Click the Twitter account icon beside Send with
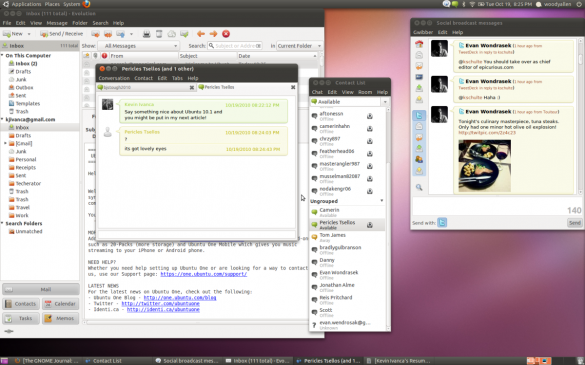 [442, 223]
